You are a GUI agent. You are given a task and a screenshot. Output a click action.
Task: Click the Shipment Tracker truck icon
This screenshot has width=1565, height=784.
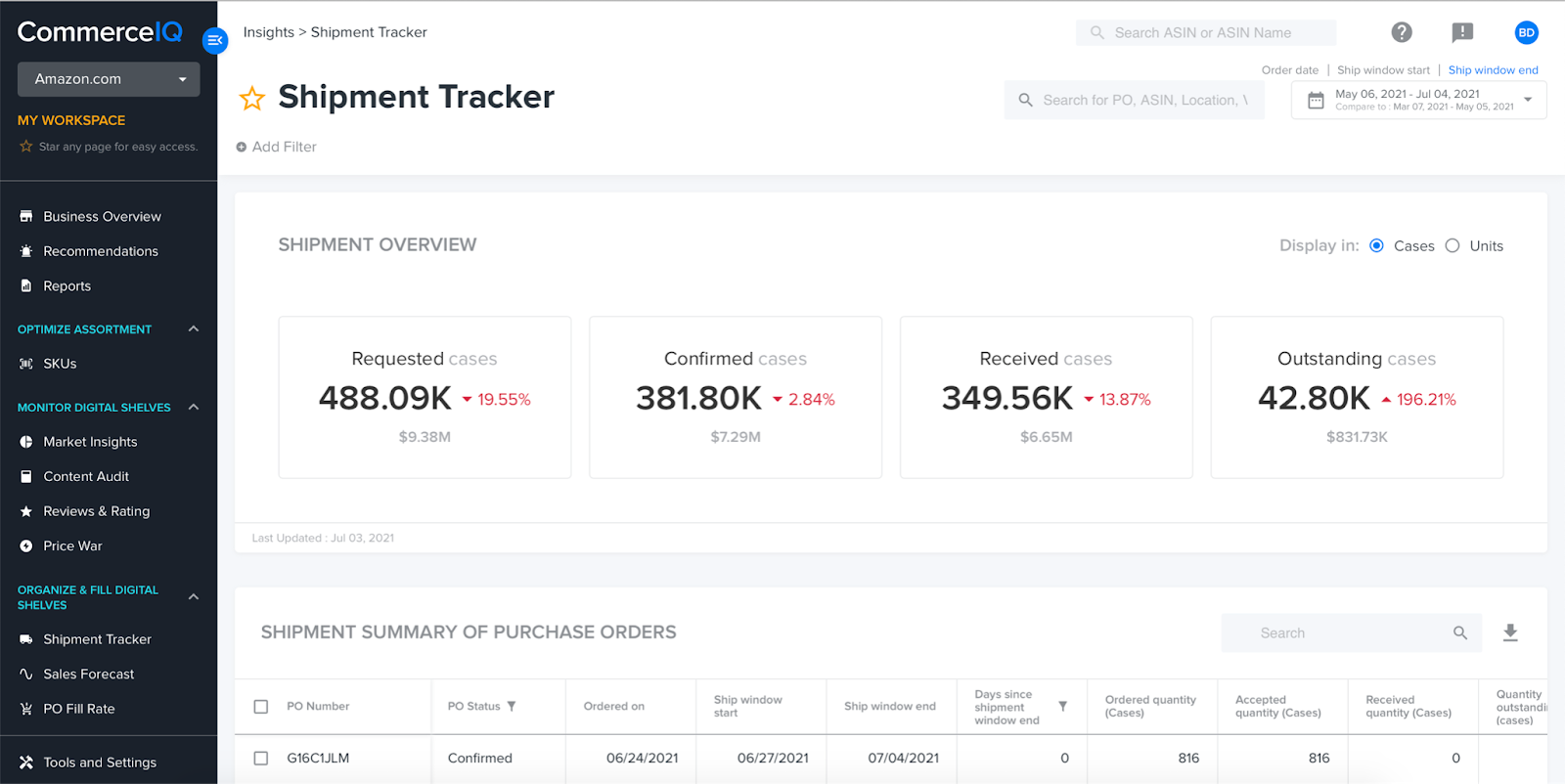(x=26, y=639)
